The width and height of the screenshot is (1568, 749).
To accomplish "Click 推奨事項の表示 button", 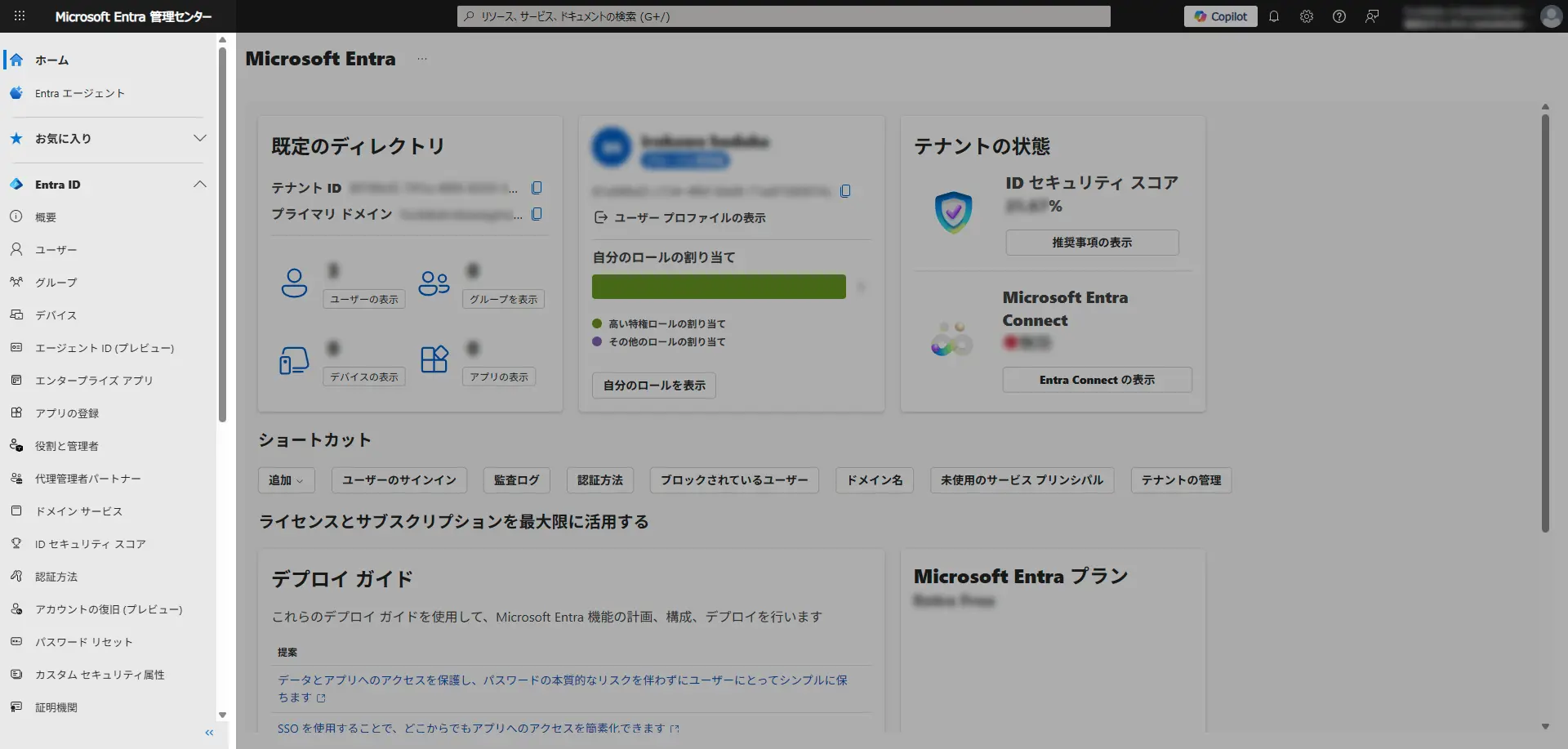I will click(1092, 243).
